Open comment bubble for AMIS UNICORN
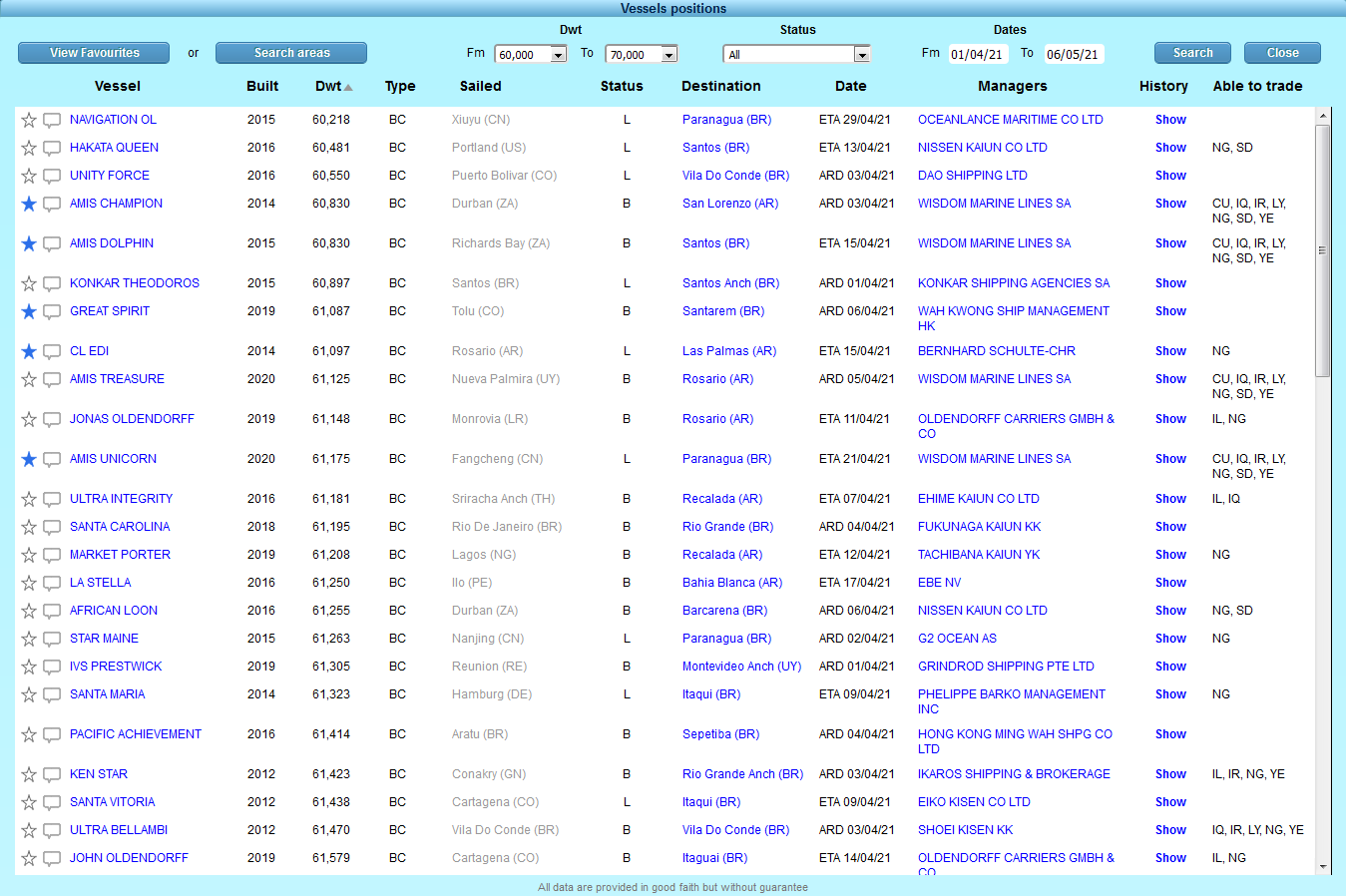 (52, 460)
